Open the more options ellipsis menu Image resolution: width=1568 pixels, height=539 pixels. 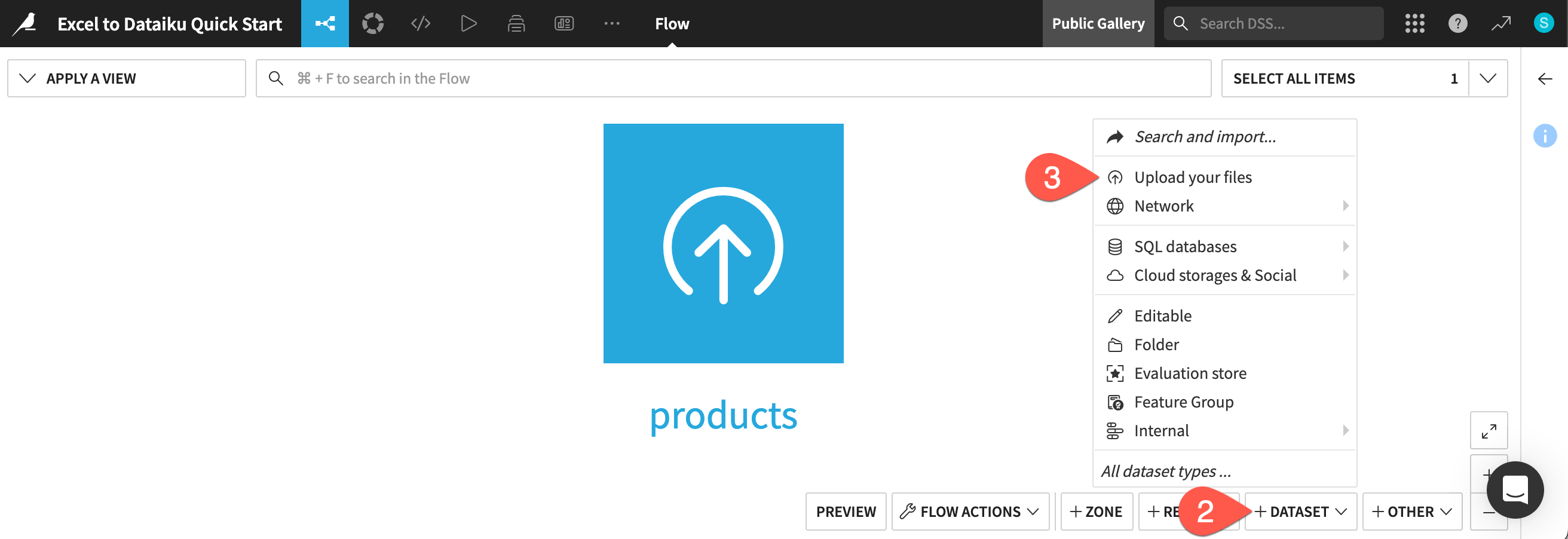(x=612, y=24)
